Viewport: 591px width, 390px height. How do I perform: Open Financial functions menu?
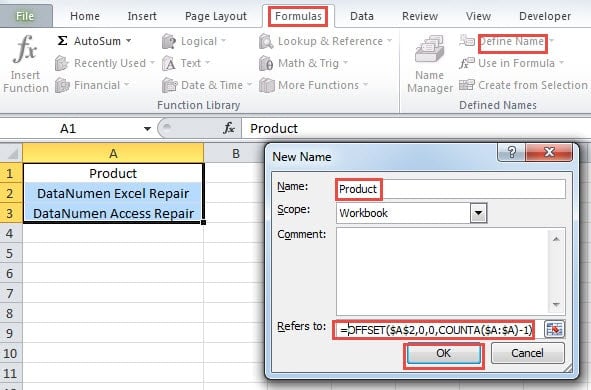[x=92, y=85]
